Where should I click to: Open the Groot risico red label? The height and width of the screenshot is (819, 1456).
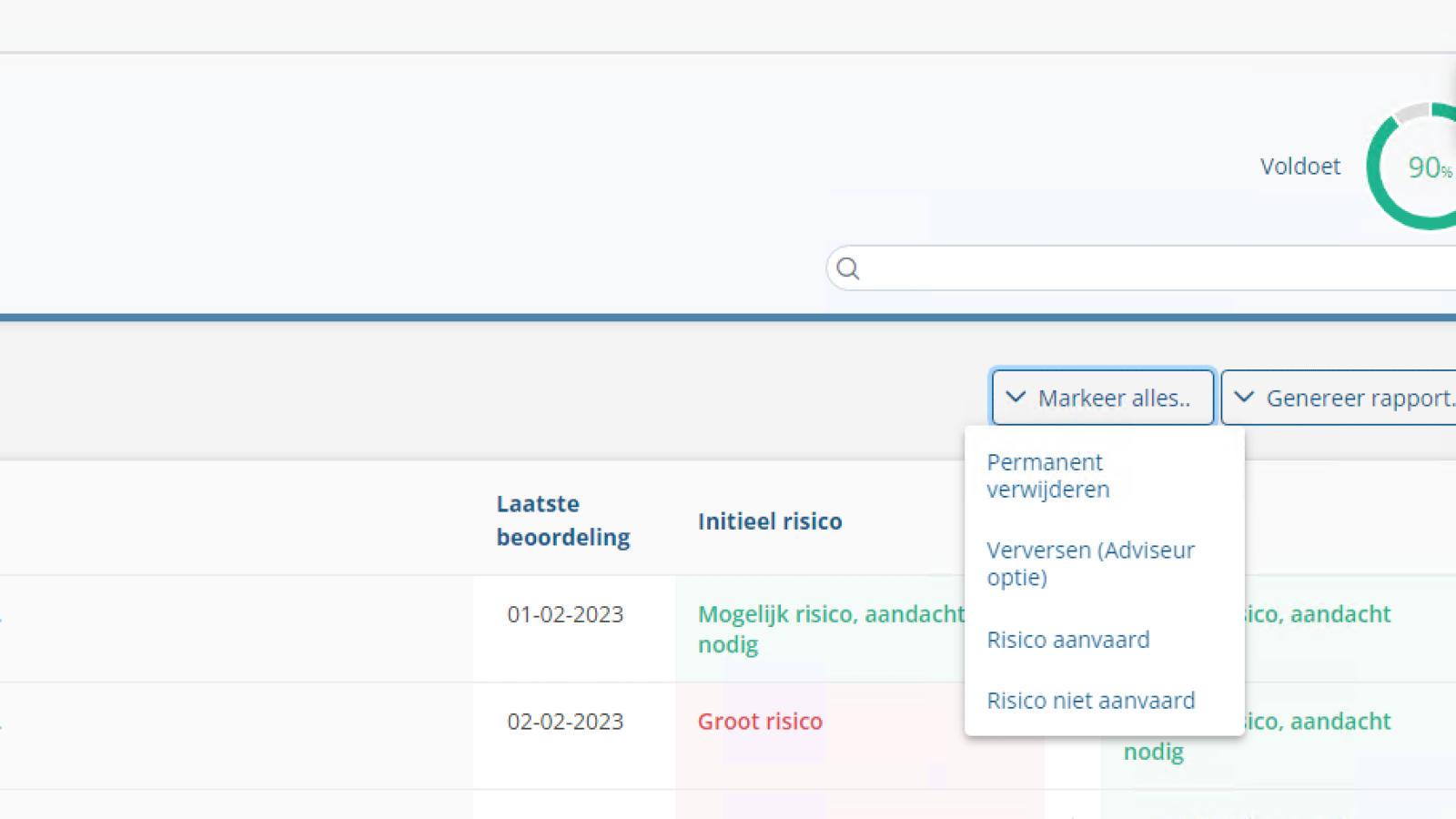760,722
